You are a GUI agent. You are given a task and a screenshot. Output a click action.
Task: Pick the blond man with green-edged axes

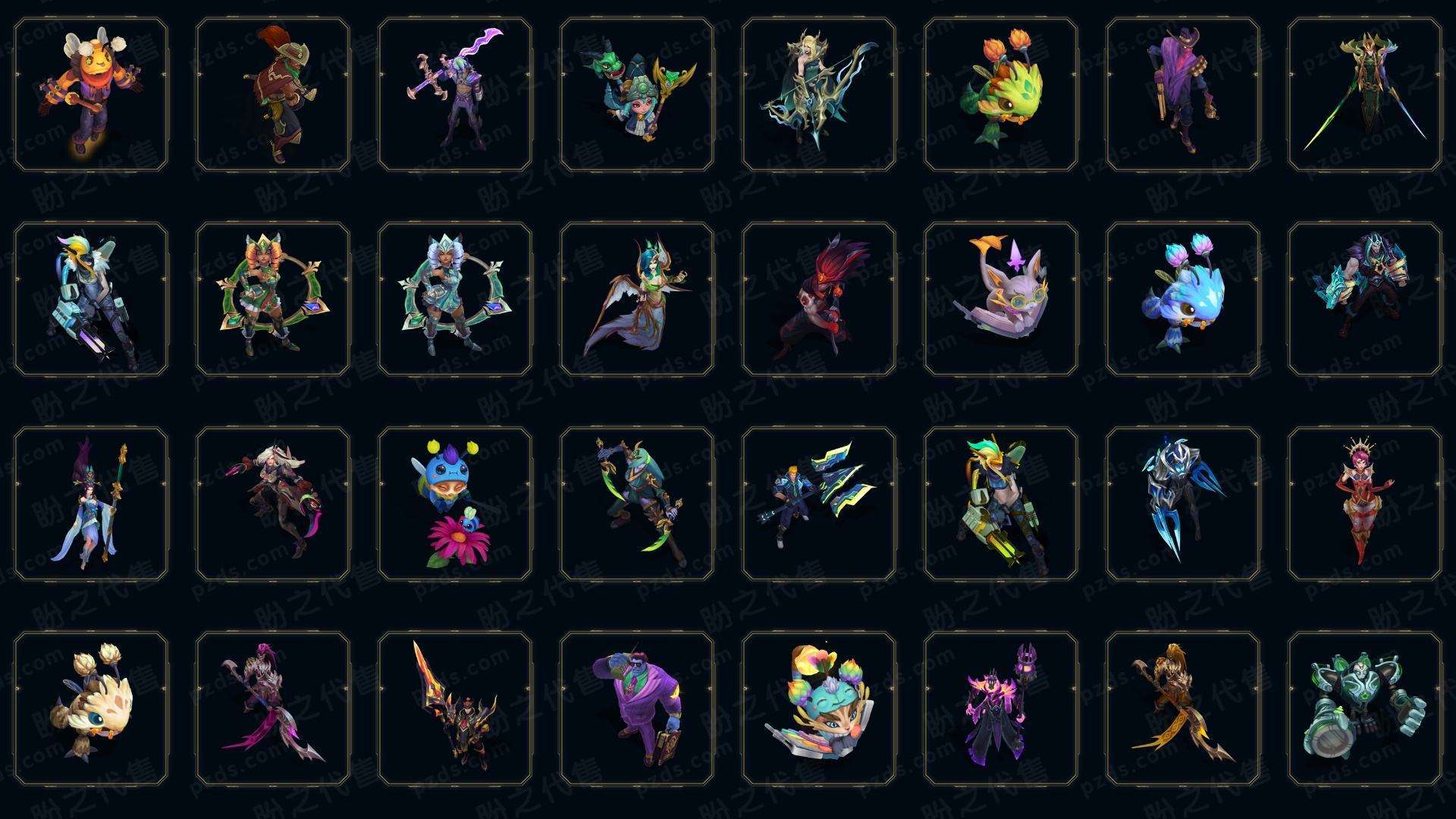[x=819, y=504]
